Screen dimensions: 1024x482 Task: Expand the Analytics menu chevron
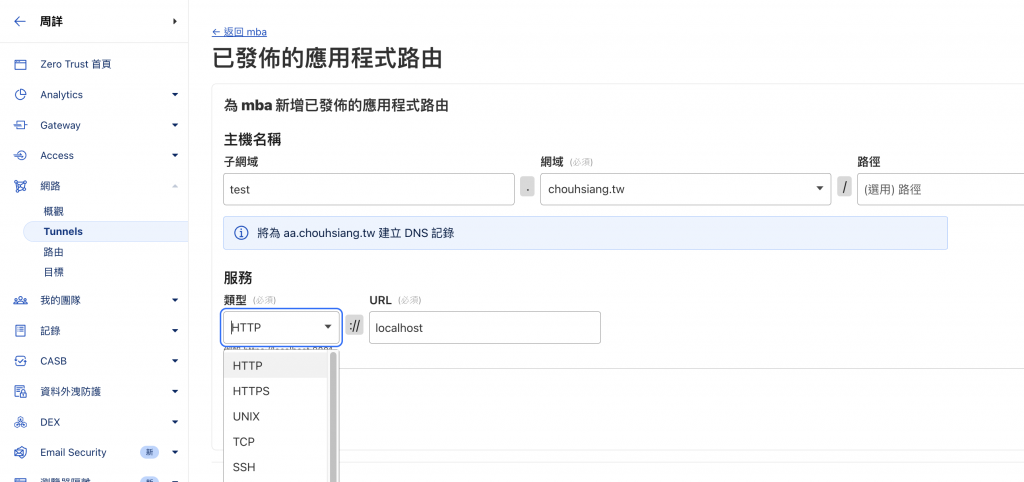[x=175, y=95]
